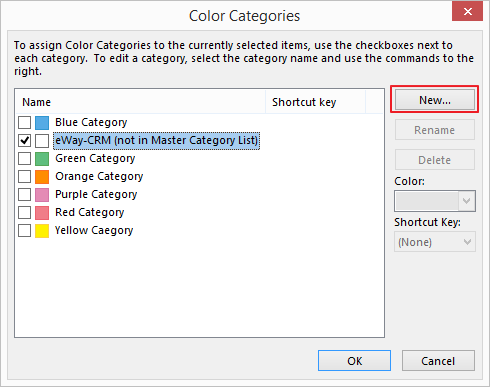Open the Color dropdown
This screenshot has width=490, height=387.
(435, 201)
